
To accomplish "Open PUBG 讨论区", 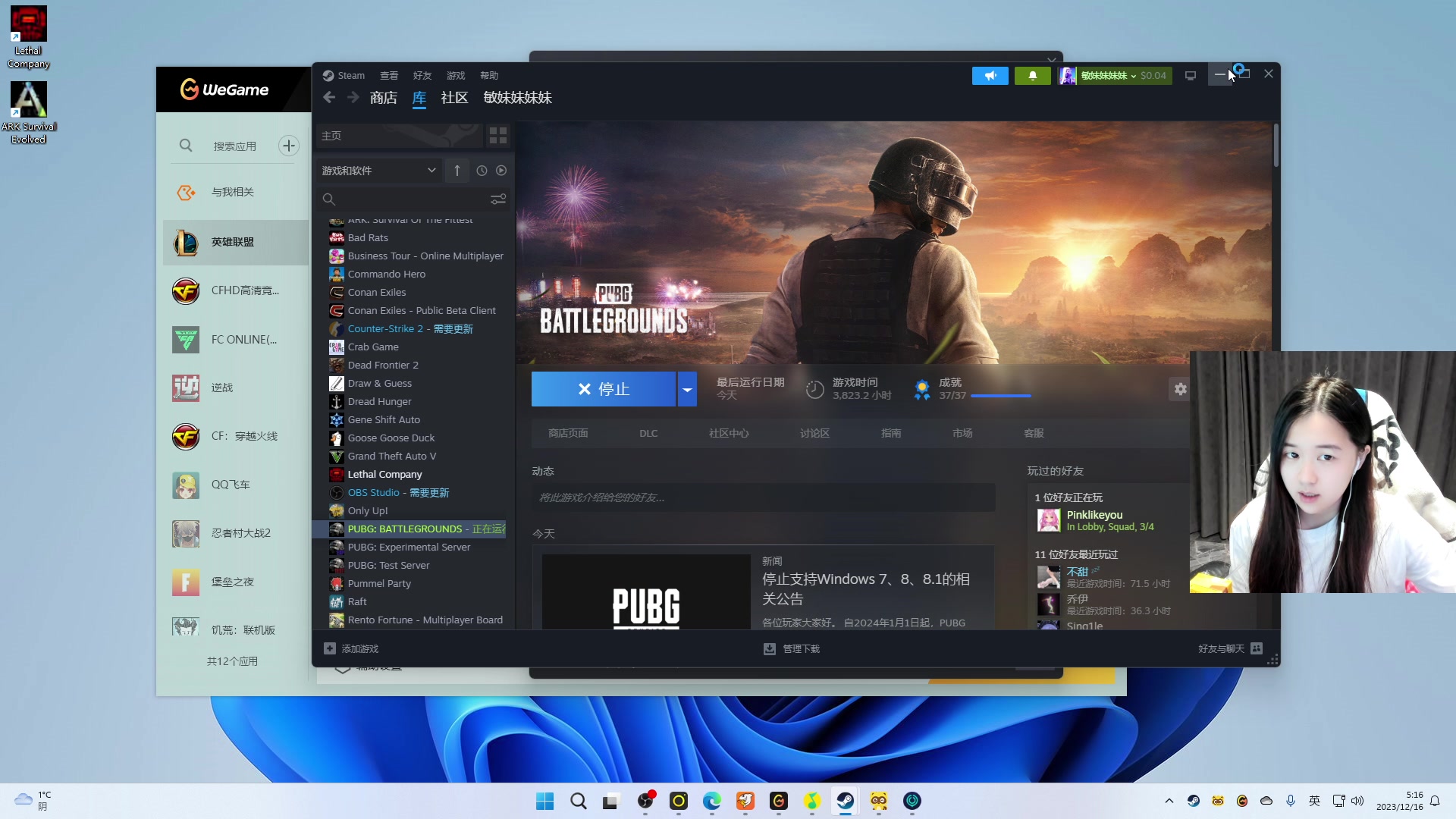I will [x=815, y=433].
